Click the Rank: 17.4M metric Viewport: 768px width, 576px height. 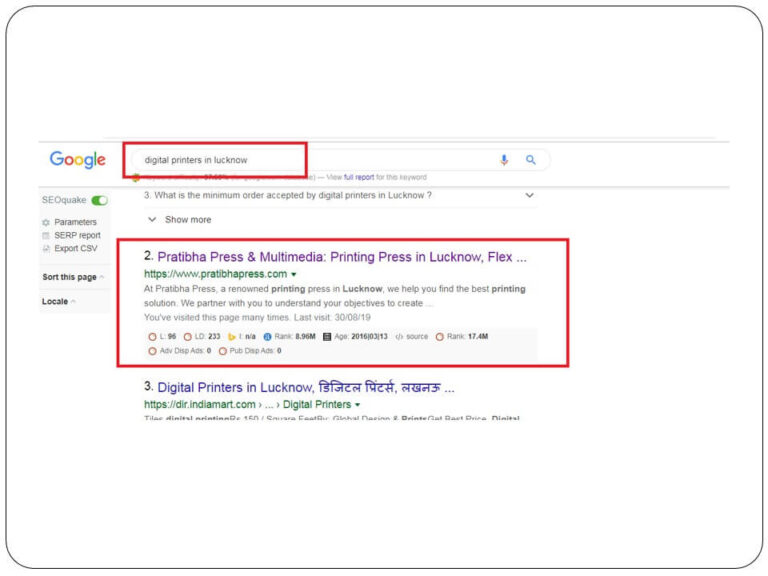click(x=462, y=337)
